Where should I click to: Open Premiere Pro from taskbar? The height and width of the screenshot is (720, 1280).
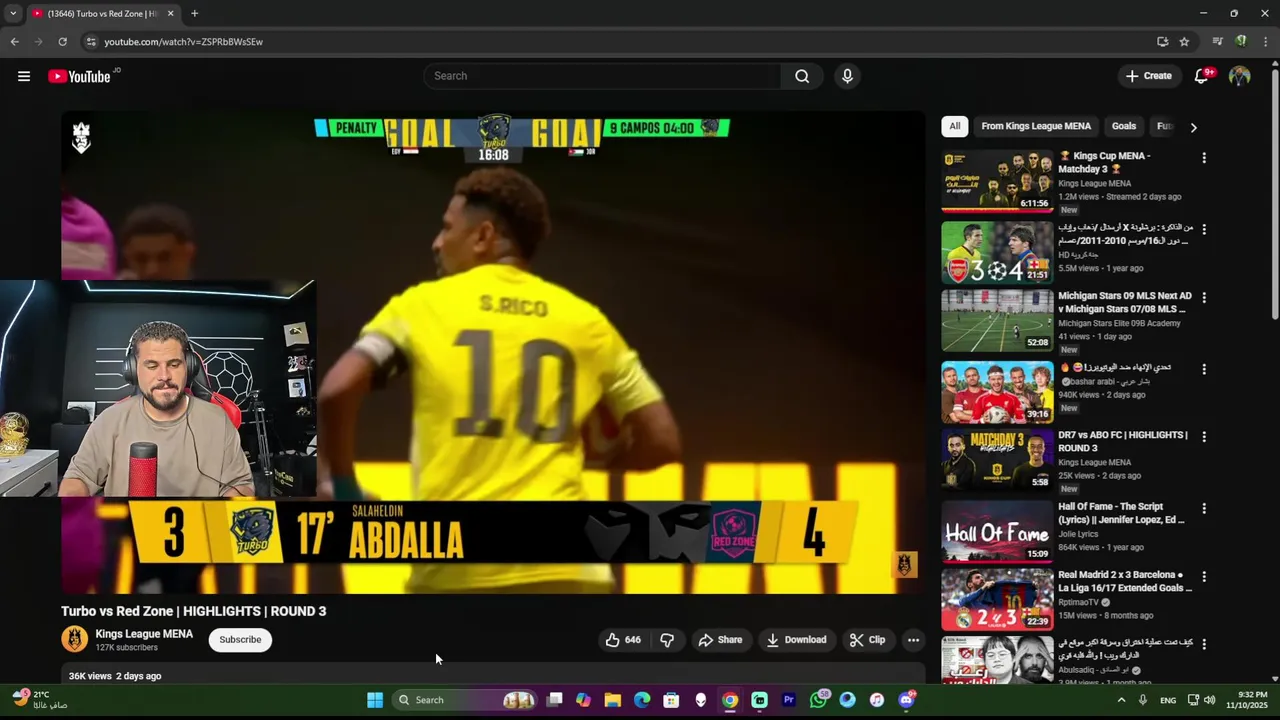(789, 700)
